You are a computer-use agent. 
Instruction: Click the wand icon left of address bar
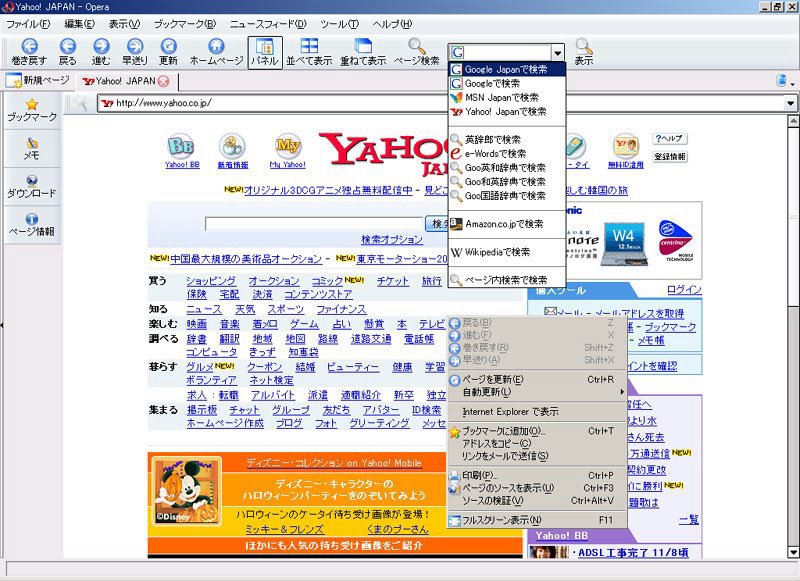[x=81, y=103]
